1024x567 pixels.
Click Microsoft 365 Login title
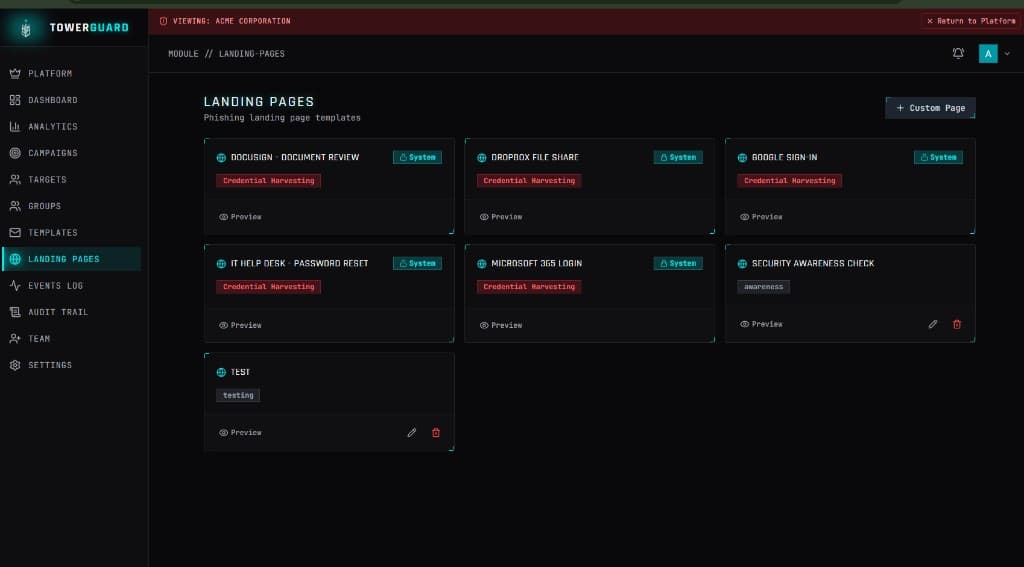536,263
